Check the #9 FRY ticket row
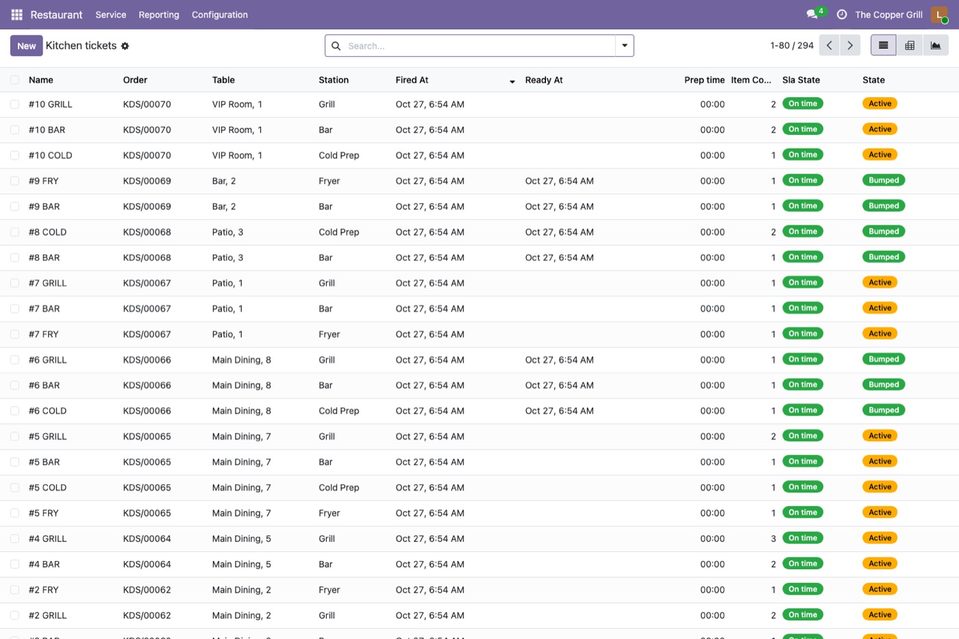 point(15,181)
